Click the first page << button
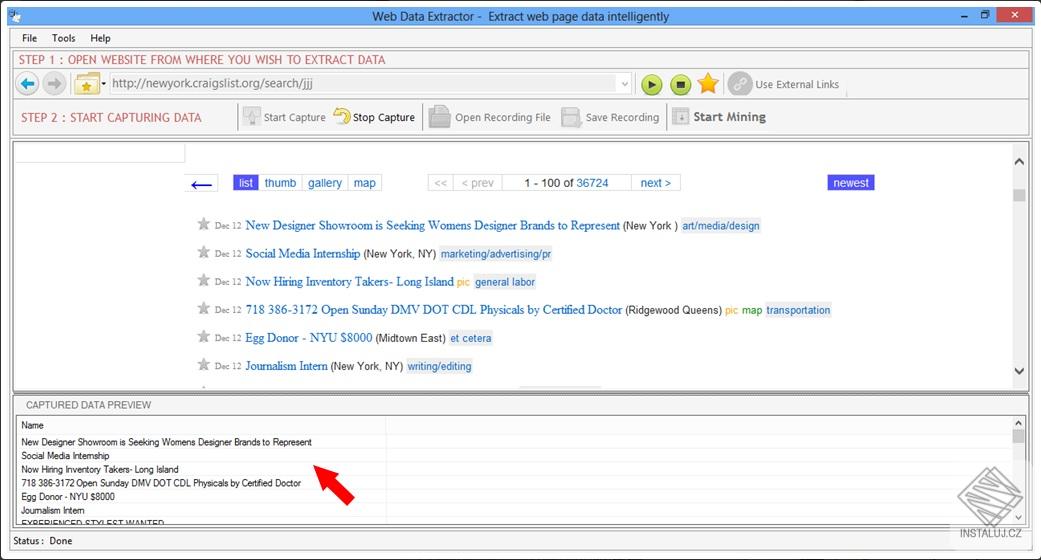This screenshot has height=560, width=1041. (441, 183)
